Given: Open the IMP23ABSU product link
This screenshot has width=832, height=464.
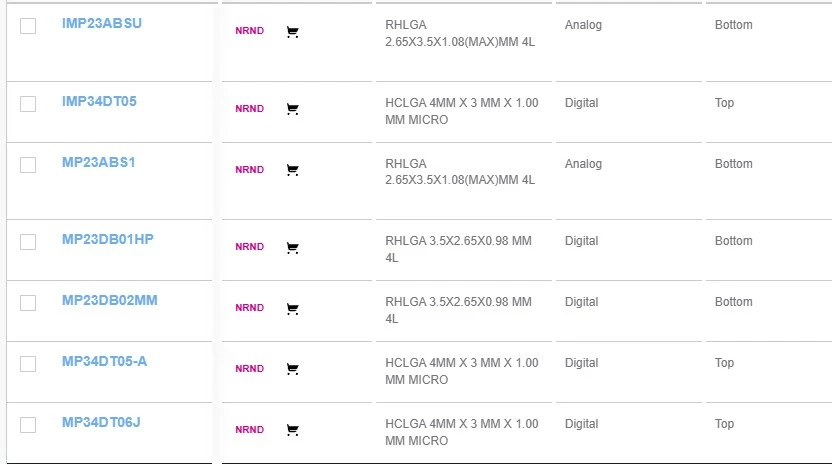Looking at the screenshot, I should (x=102, y=23).
